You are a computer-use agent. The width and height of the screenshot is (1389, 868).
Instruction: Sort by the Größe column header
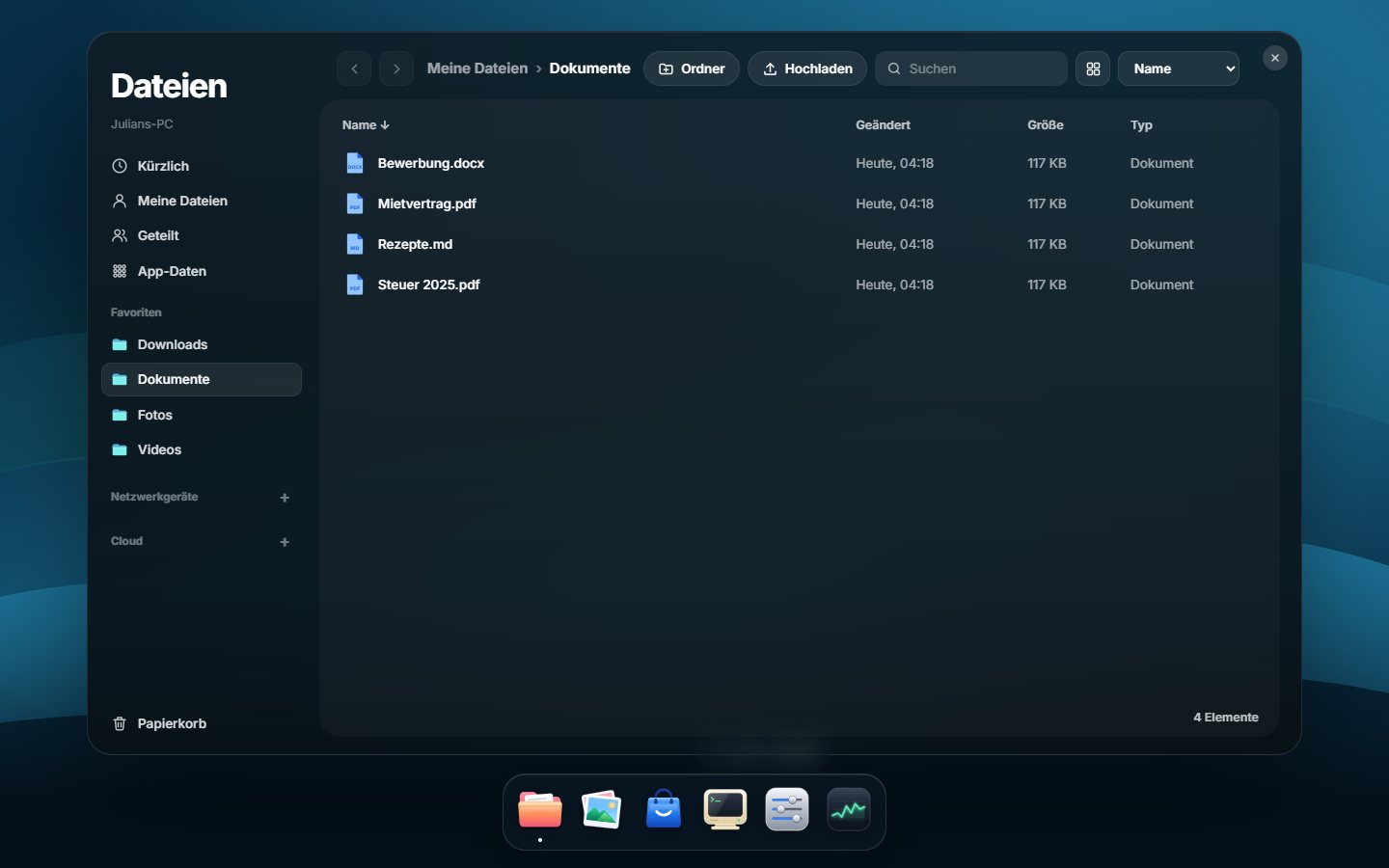coord(1046,125)
